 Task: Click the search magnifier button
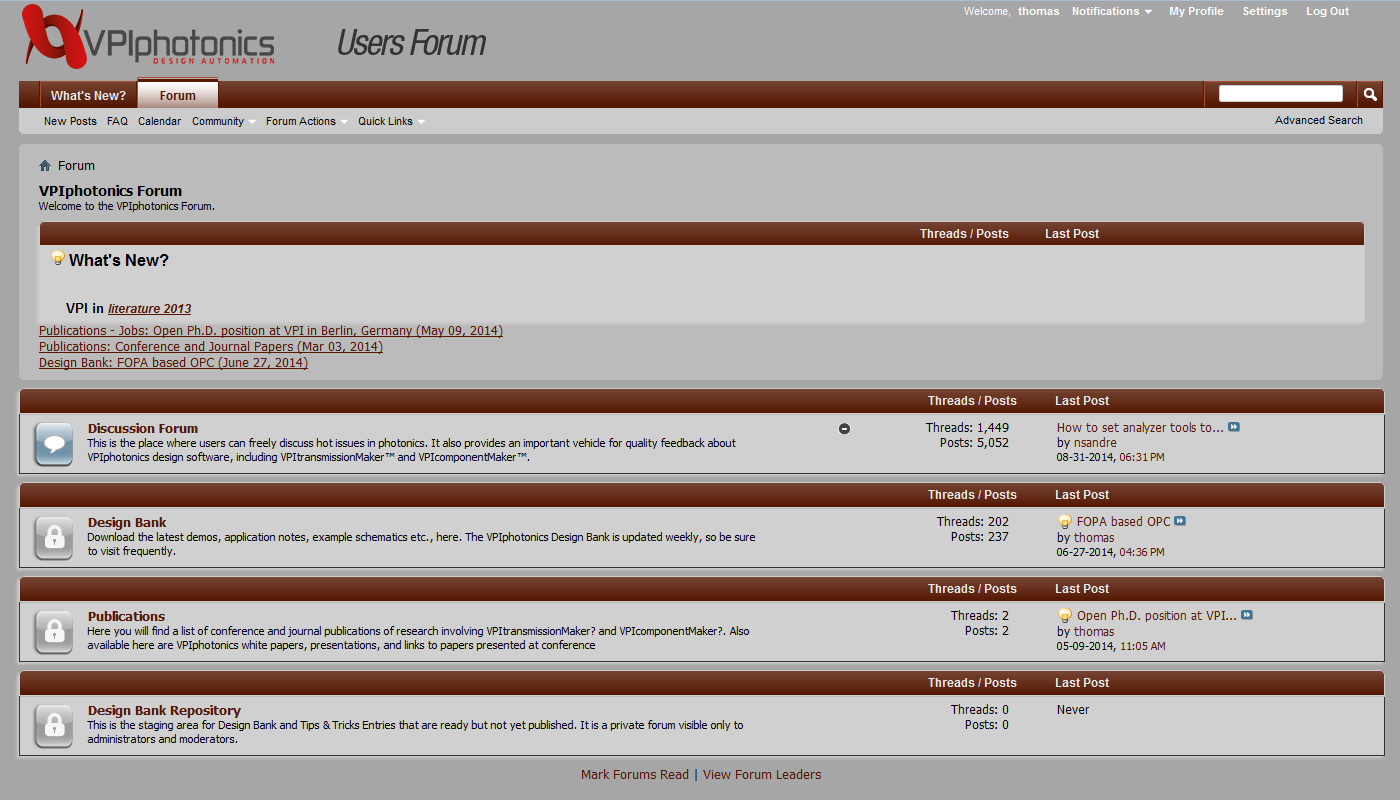click(1370, 94)
